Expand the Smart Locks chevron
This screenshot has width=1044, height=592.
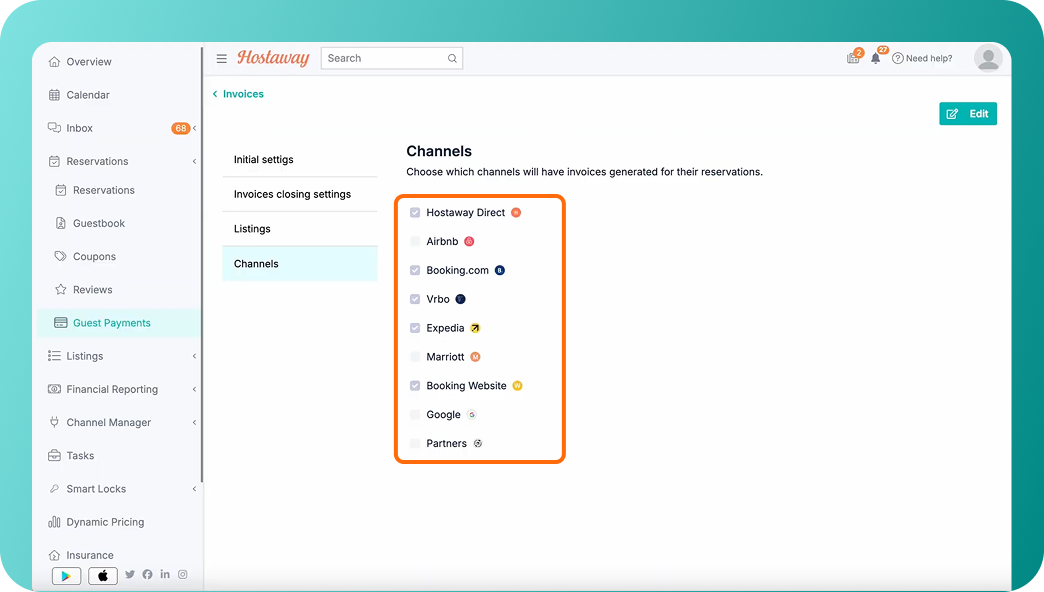[x=194, y=489]
